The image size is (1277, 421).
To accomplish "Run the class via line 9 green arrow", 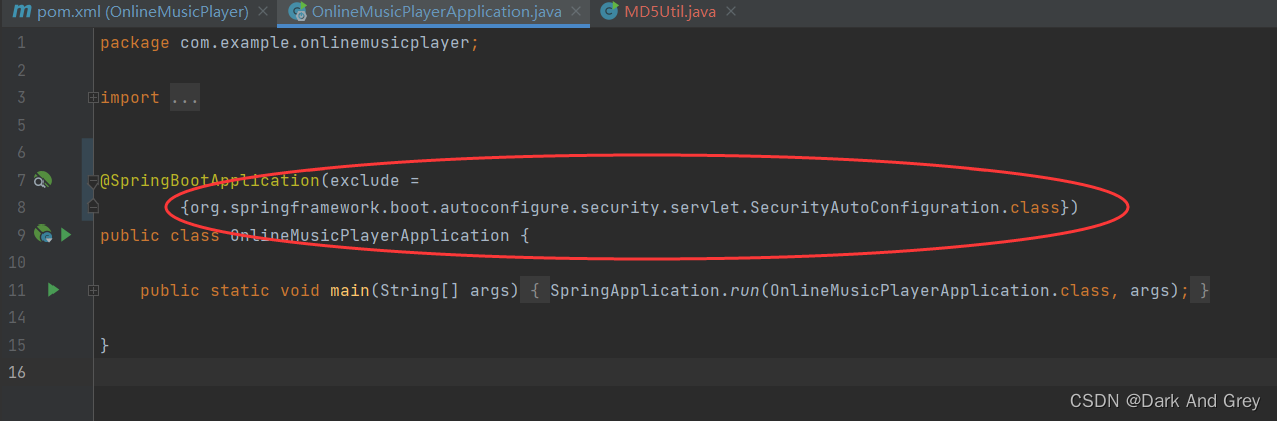I will coord(65,235).
